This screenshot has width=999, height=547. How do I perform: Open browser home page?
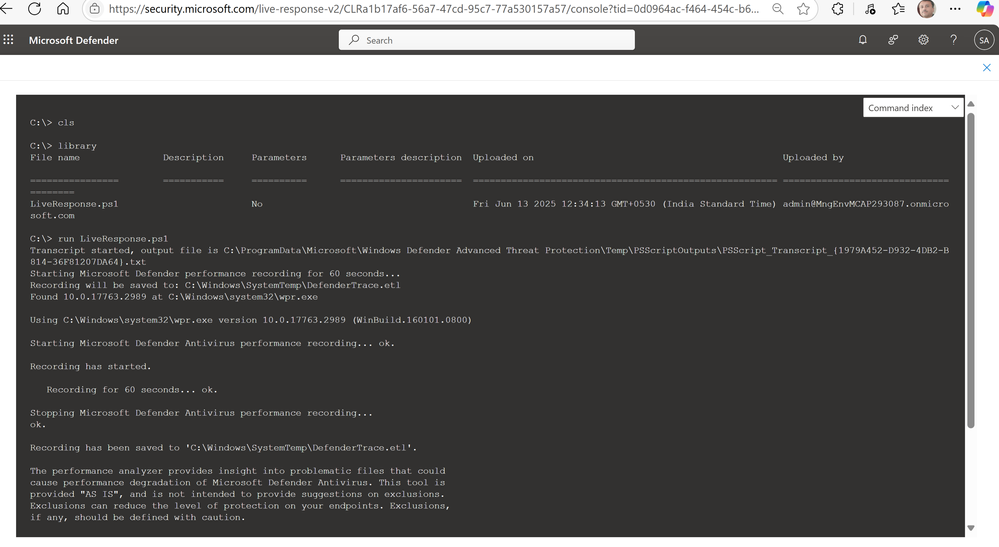[x=62, y=9]
